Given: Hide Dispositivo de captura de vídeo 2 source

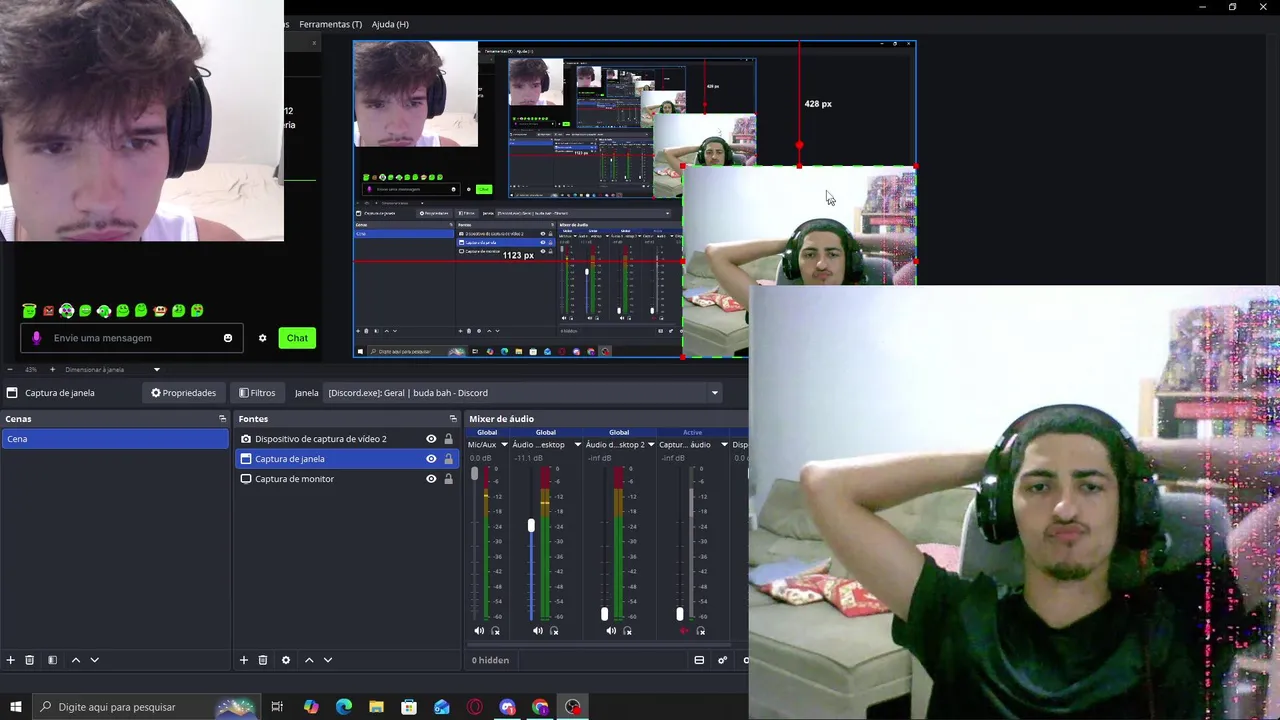Looking at the screenshot, I should (x=431, y=439).
